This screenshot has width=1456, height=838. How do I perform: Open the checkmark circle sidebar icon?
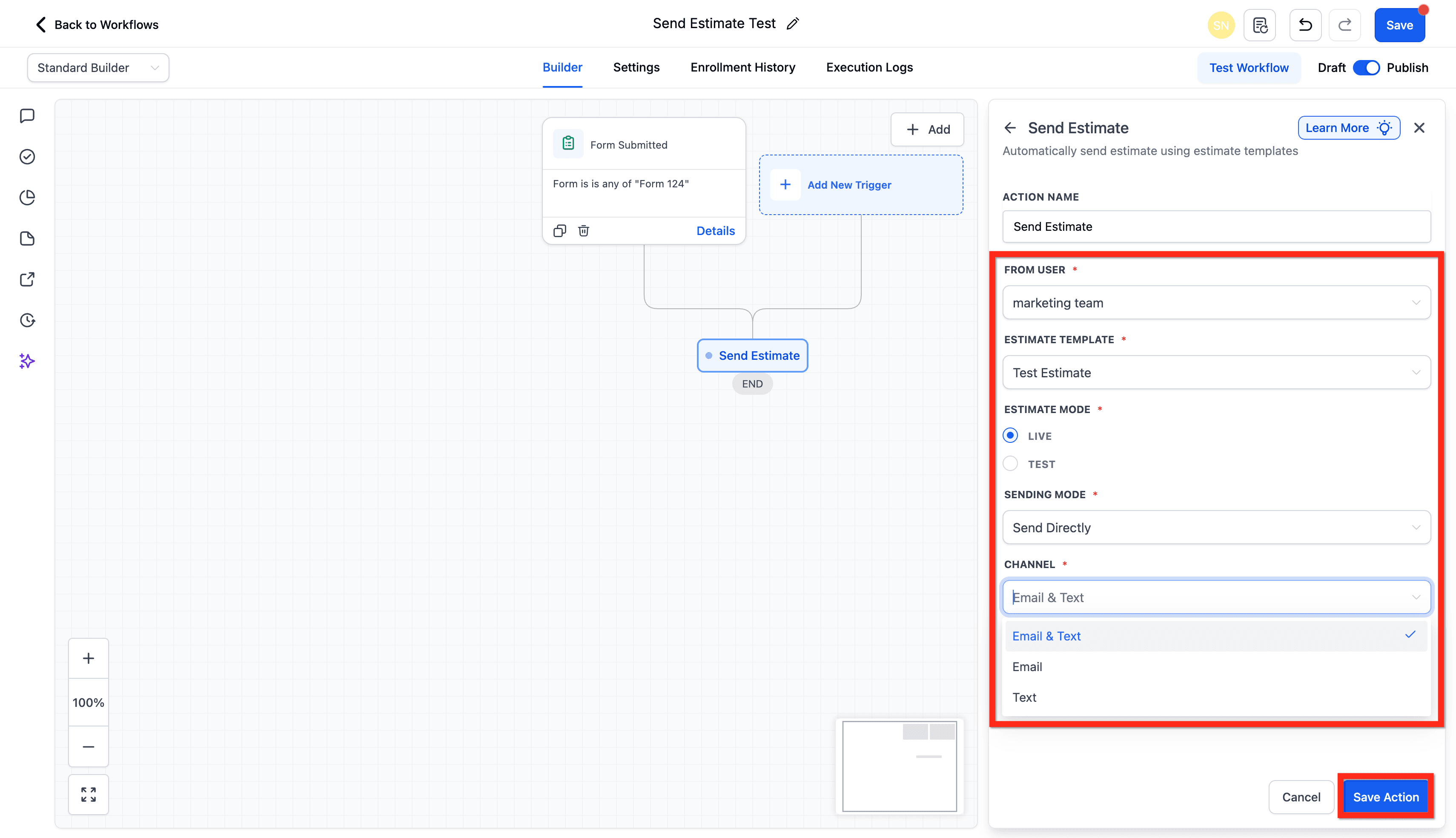click(x=27, y=157)
